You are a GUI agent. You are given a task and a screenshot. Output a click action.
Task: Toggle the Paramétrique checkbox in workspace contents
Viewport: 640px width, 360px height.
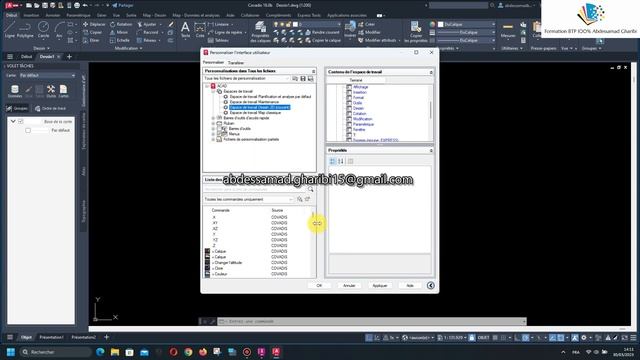pyautogui.click(x=349, y=124)
